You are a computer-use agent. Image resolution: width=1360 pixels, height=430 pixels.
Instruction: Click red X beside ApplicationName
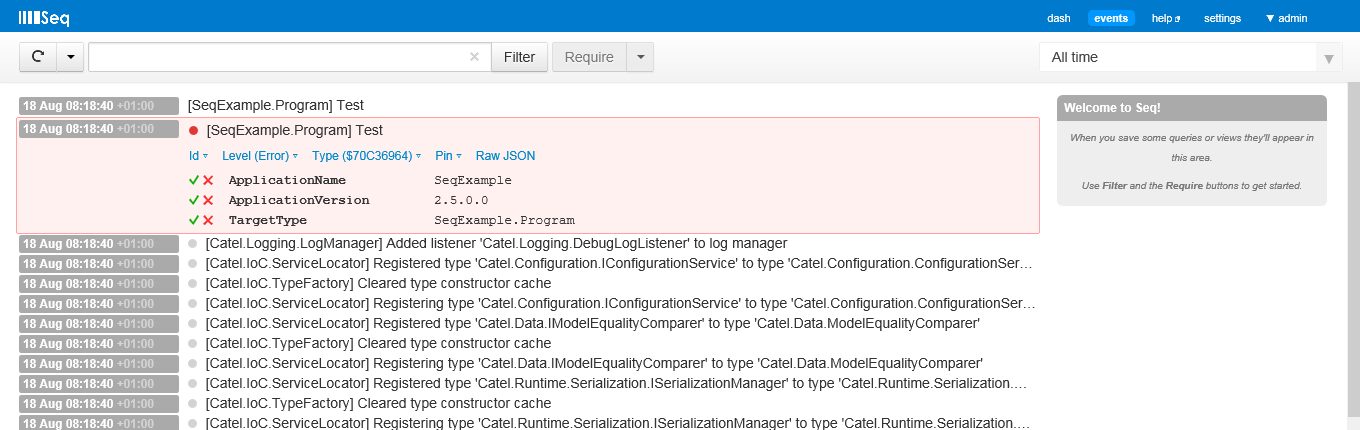[208, 180]
